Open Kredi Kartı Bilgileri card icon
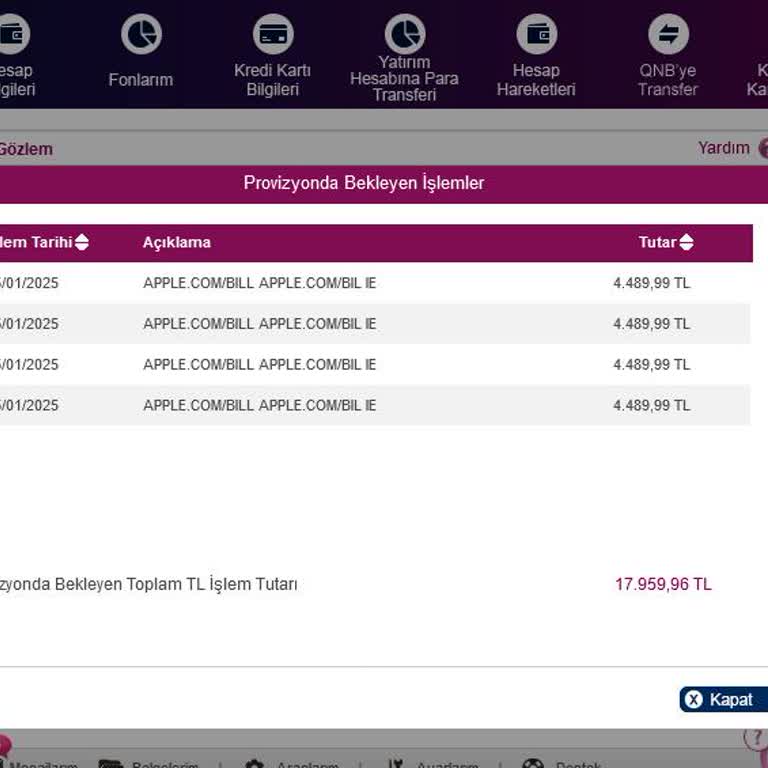This screenshot has width=768, height=768. (x=272, y=35)
